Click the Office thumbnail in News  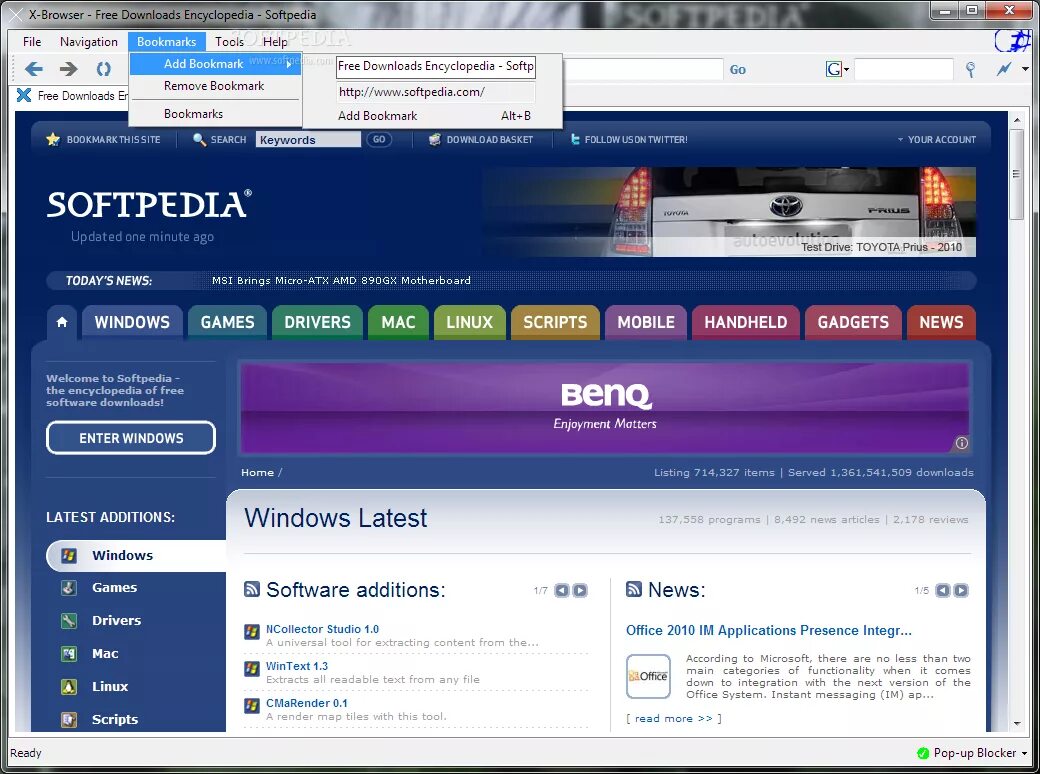(x=648, y=677)
